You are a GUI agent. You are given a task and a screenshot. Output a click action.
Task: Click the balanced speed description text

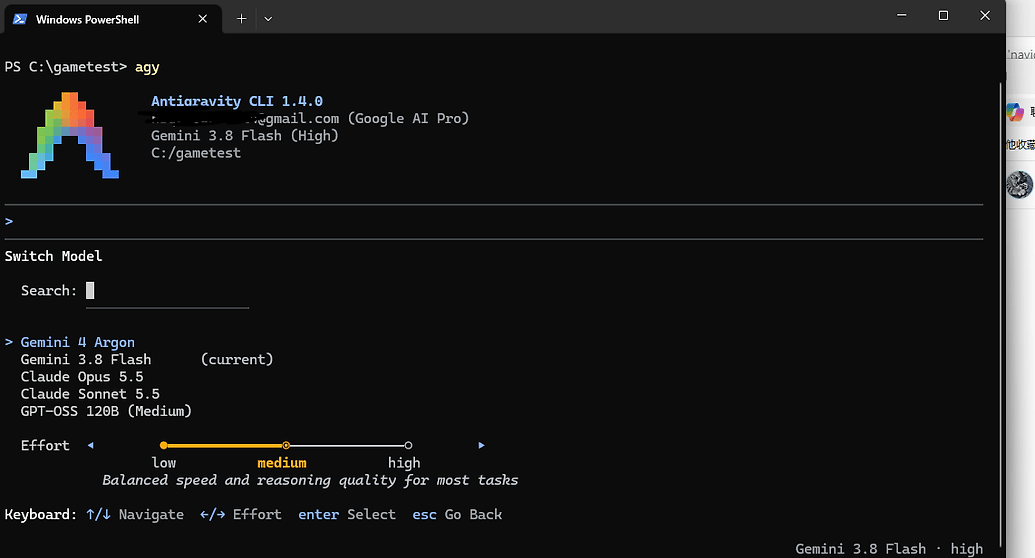point(310,480)
